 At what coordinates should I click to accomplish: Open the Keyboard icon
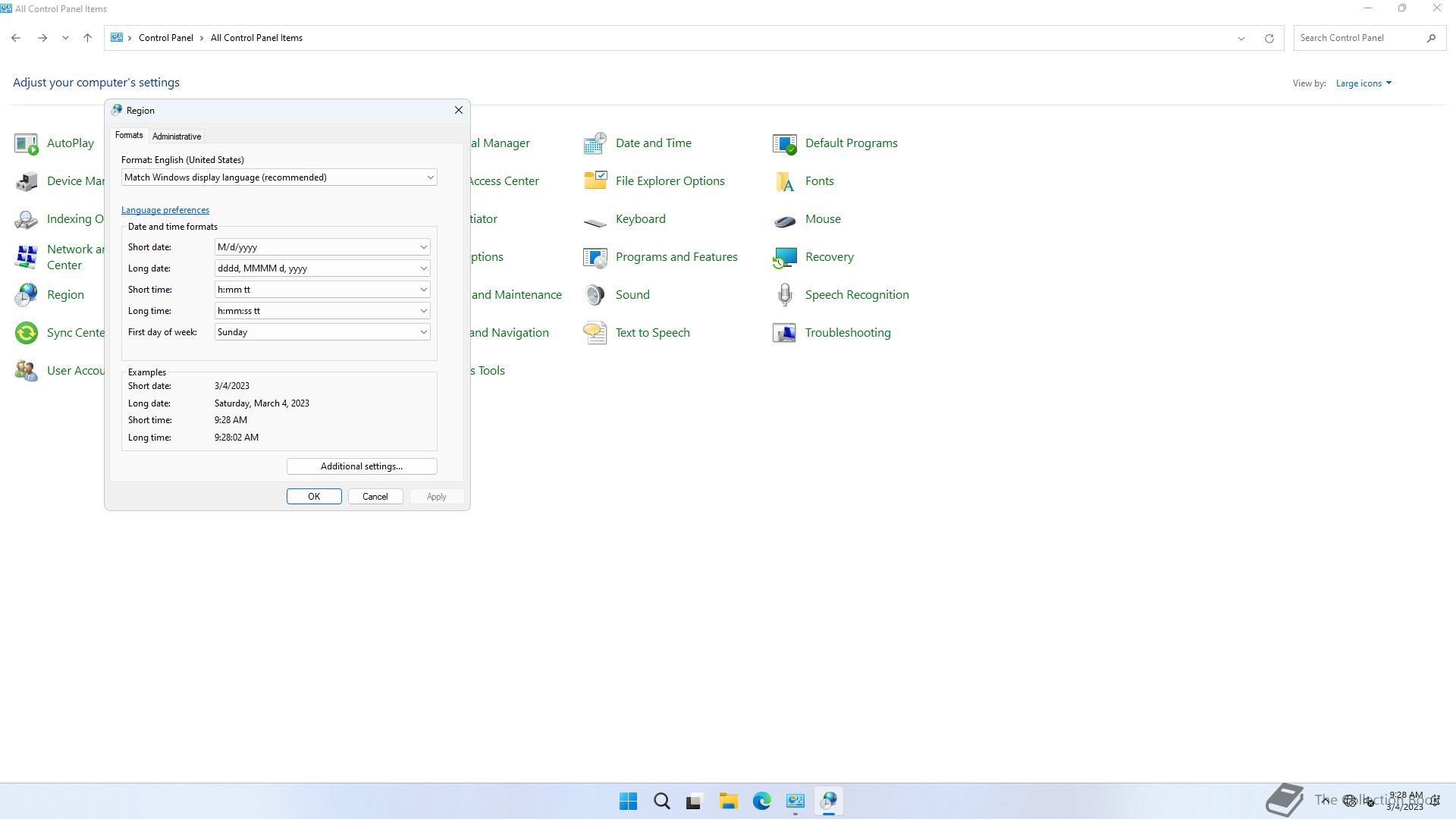tap(595, 219)
